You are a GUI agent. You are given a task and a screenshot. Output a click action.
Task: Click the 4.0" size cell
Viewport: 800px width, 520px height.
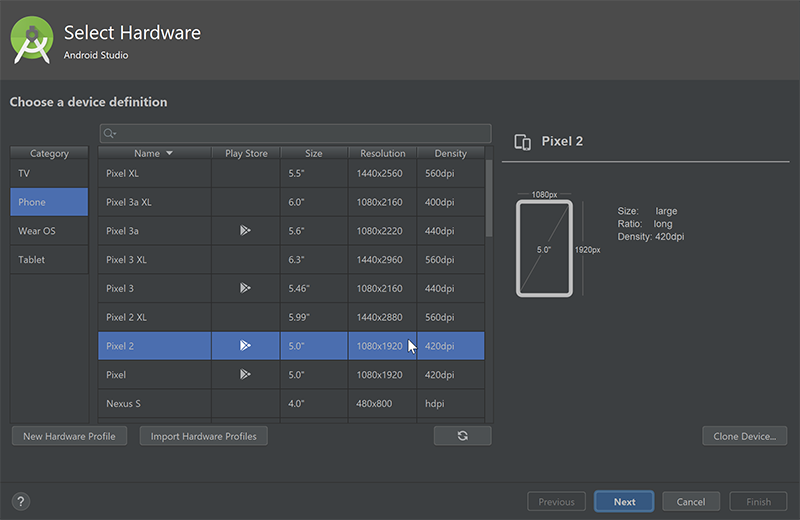[x=314, y=403]
